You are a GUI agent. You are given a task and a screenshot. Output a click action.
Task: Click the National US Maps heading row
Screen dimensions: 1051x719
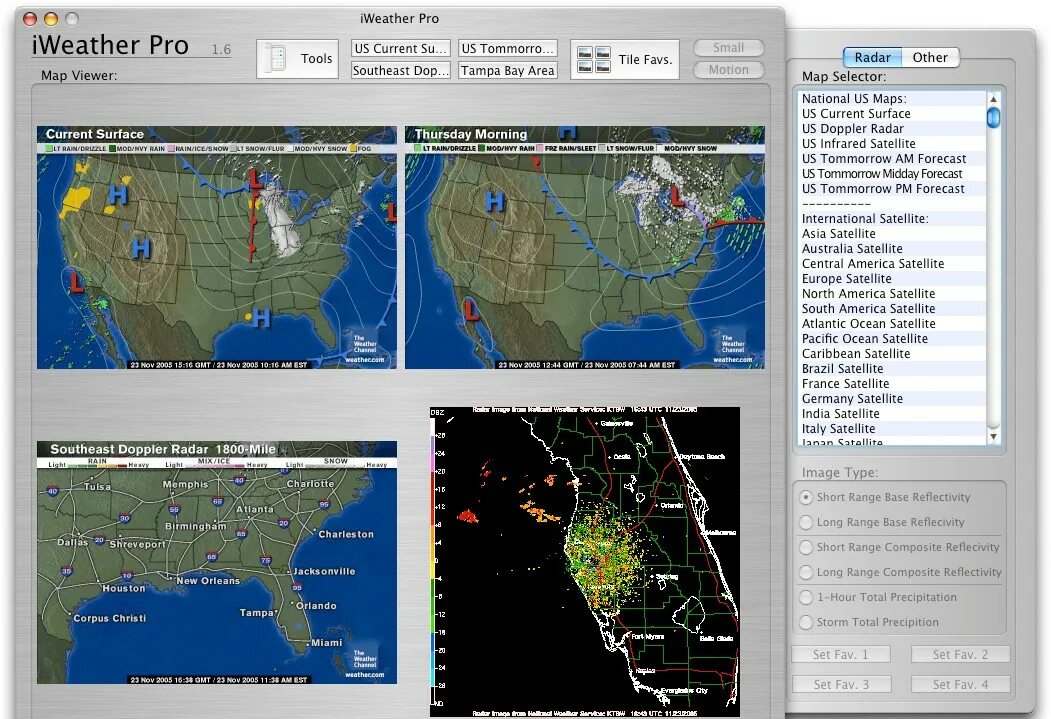point(891,99)
